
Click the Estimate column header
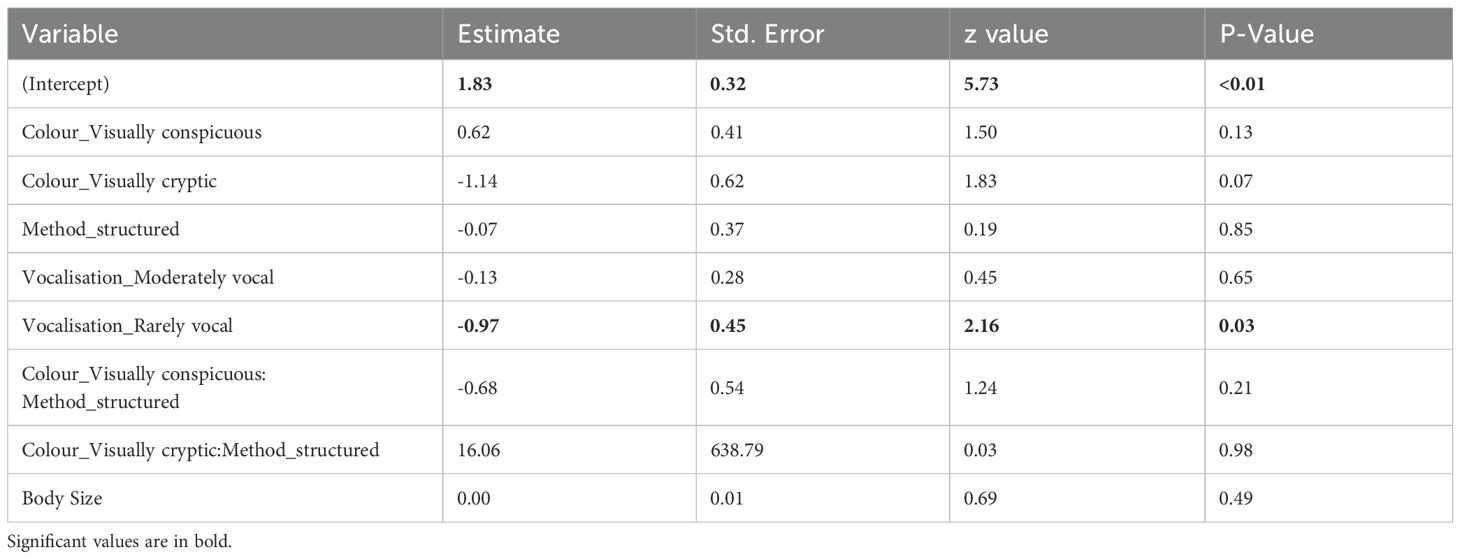[508, 34]
